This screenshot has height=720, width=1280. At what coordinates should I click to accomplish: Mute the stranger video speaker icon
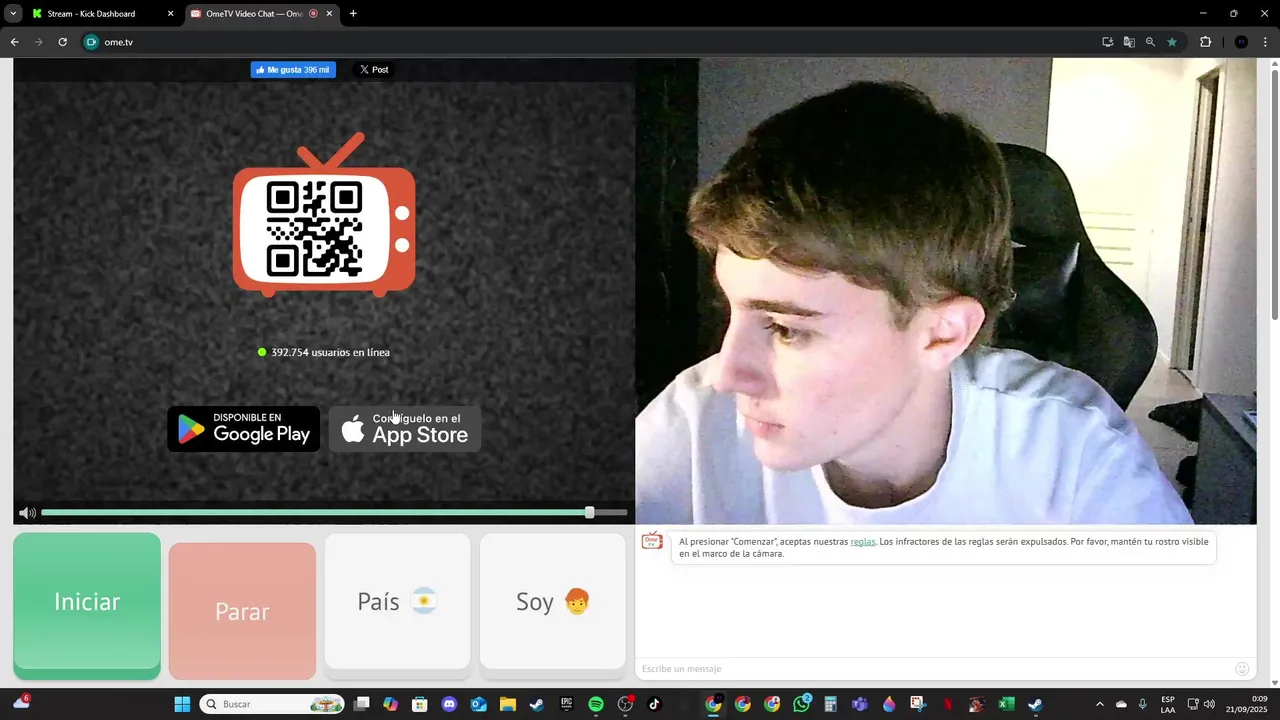tap(27, 513)
